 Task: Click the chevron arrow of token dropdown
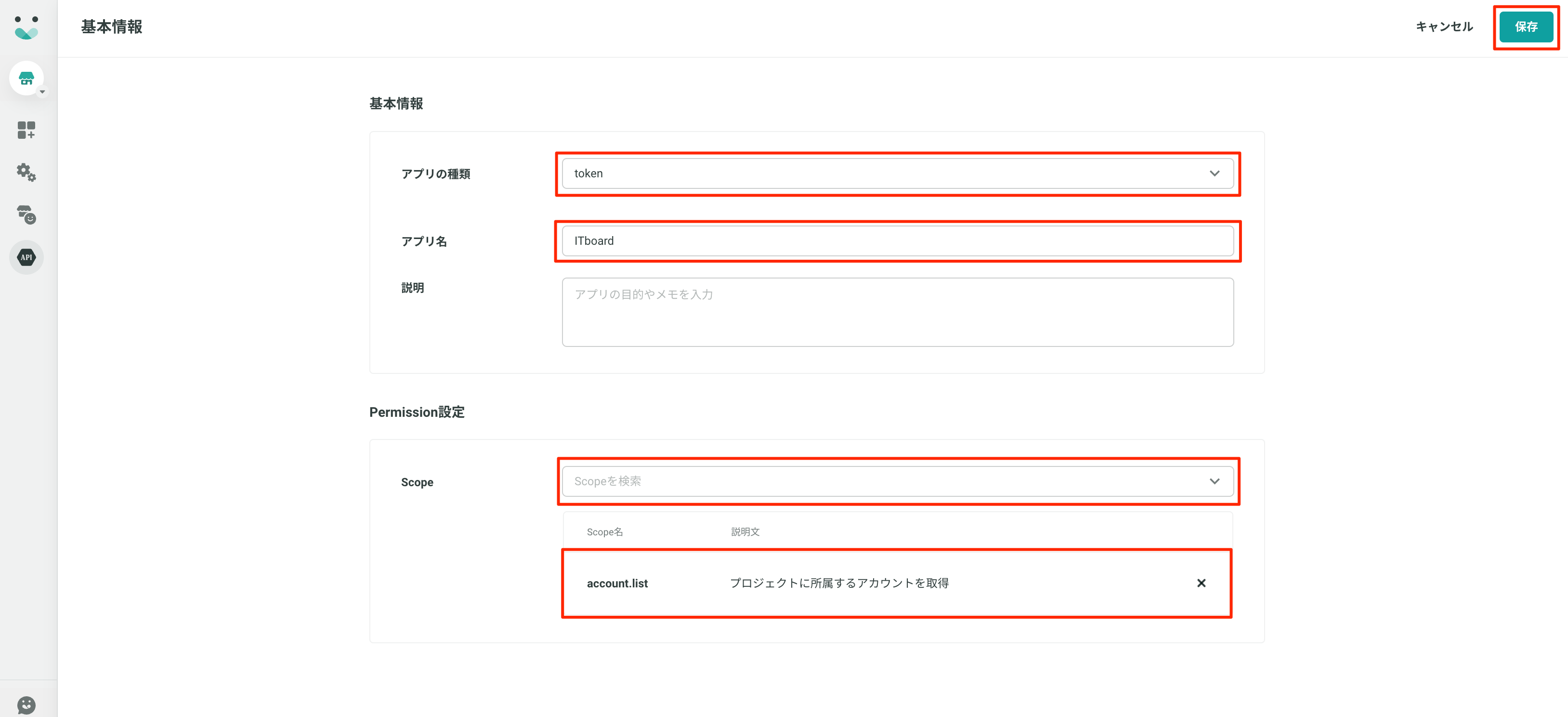[1215, 173]
